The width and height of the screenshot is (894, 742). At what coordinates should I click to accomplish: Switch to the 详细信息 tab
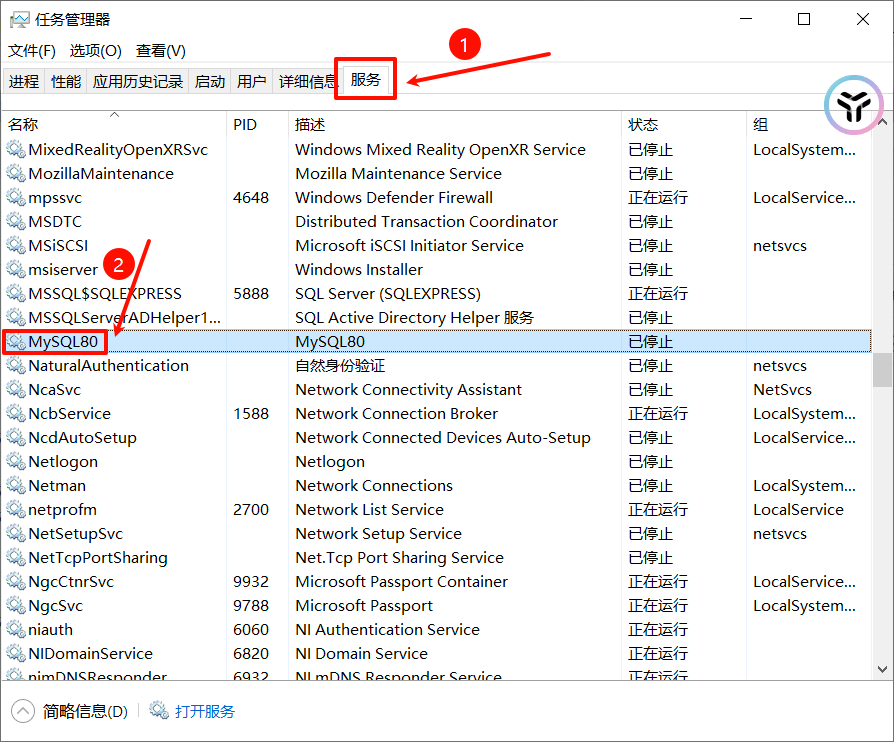click(308, 82)
